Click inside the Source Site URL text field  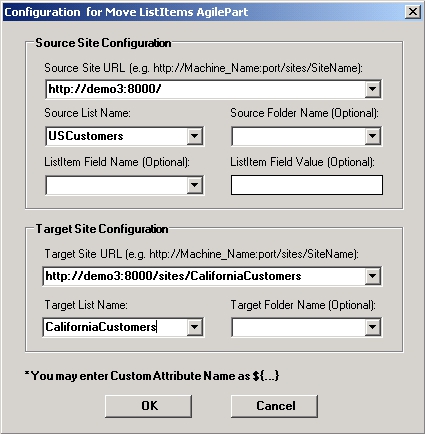[205, 89]
